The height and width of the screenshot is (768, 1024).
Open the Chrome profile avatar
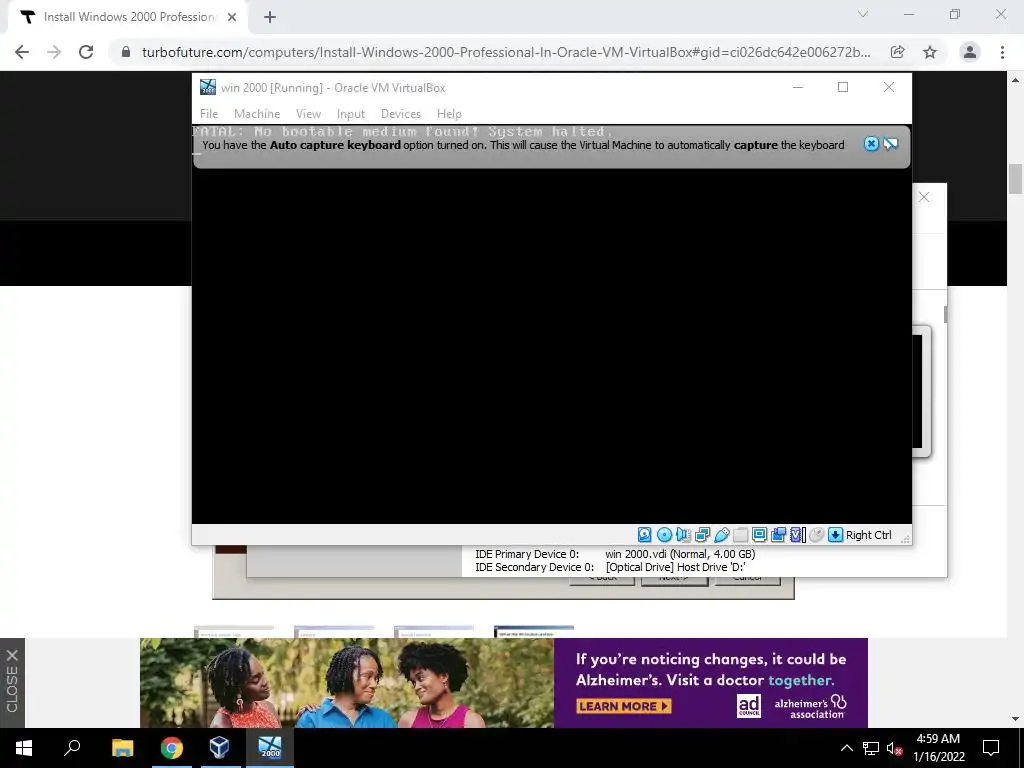click(970, 52)
